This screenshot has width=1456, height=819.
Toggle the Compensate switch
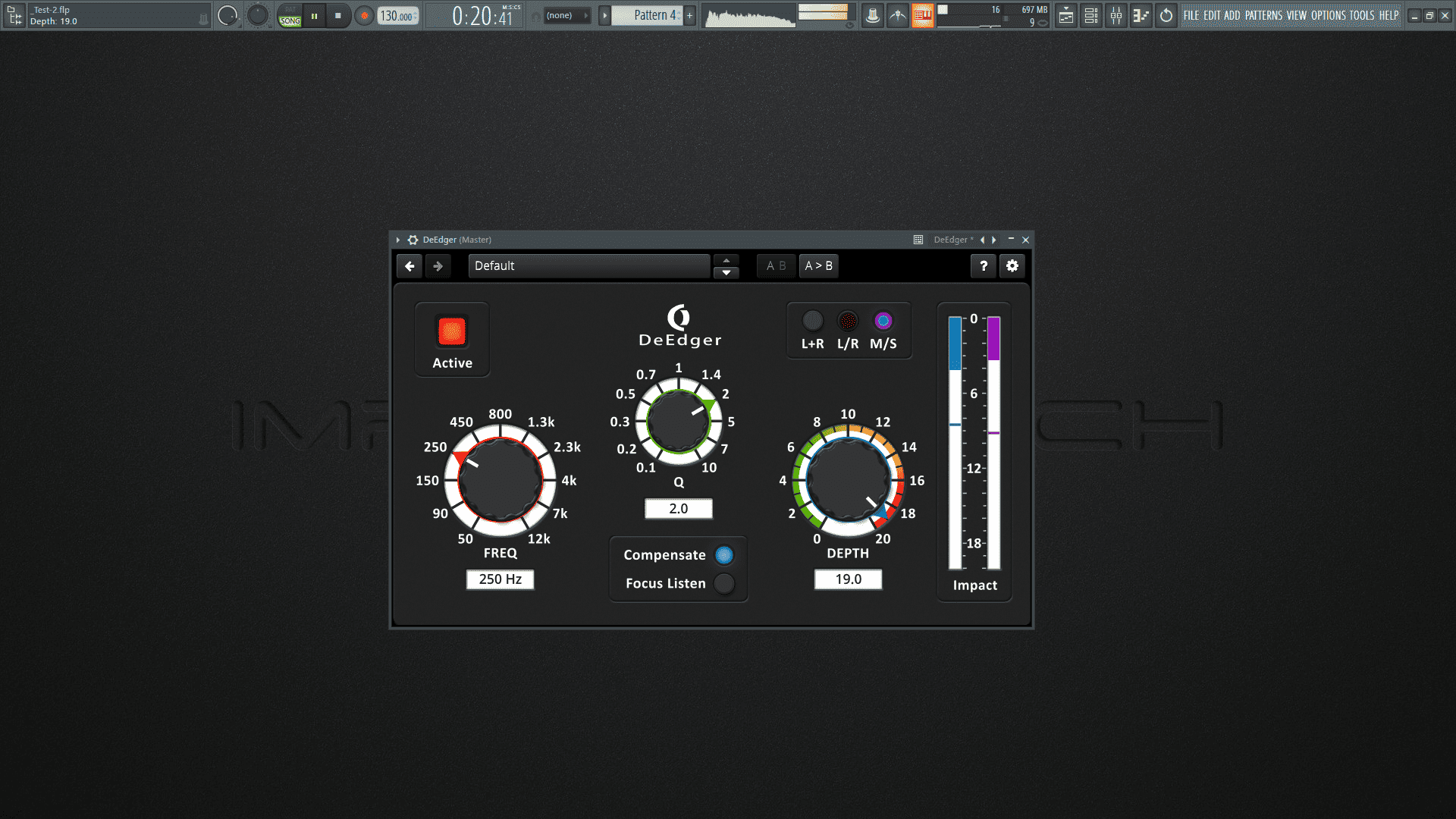pos(724,555)
